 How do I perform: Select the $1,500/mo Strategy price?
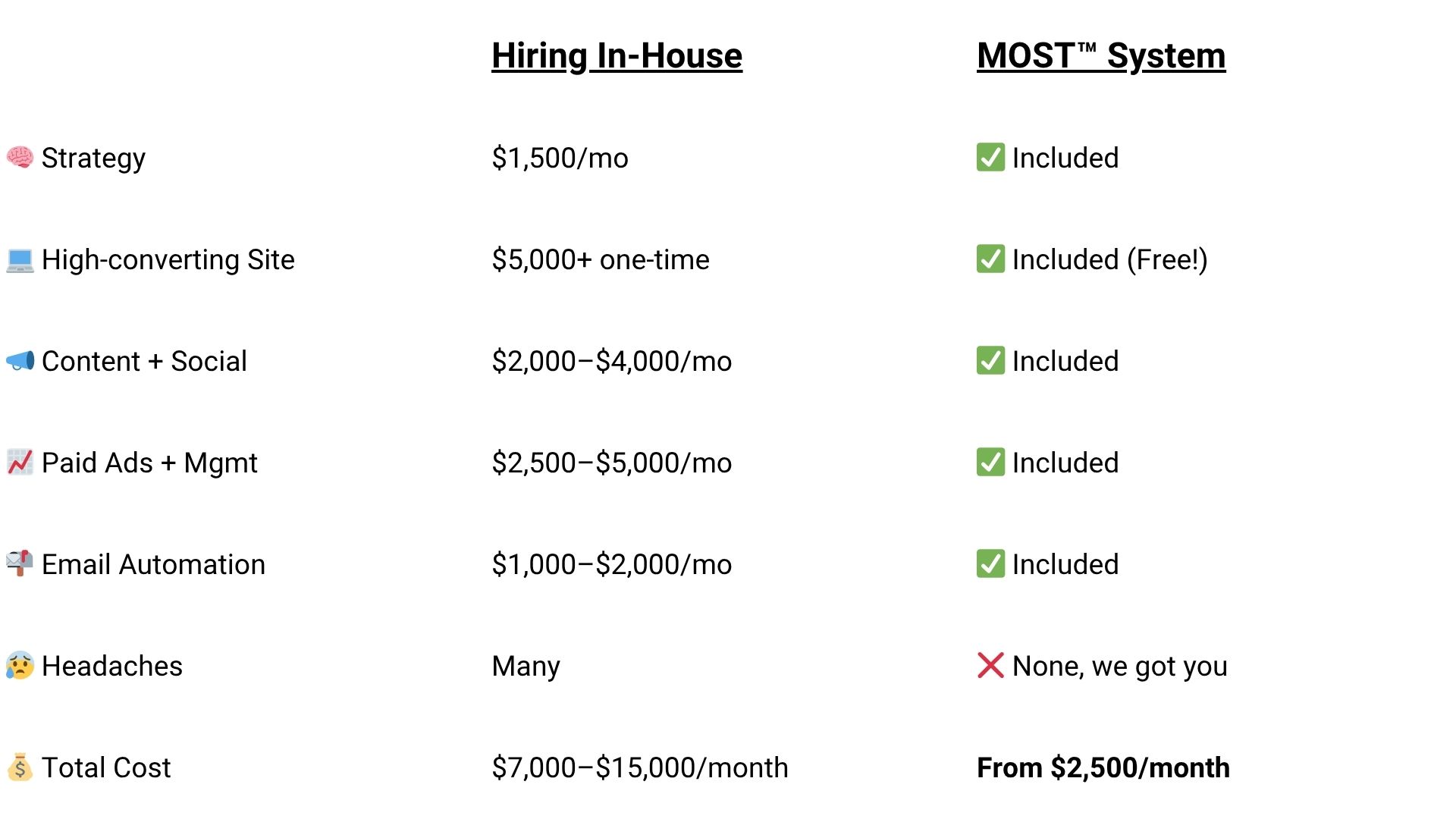[x=560, y=158]
